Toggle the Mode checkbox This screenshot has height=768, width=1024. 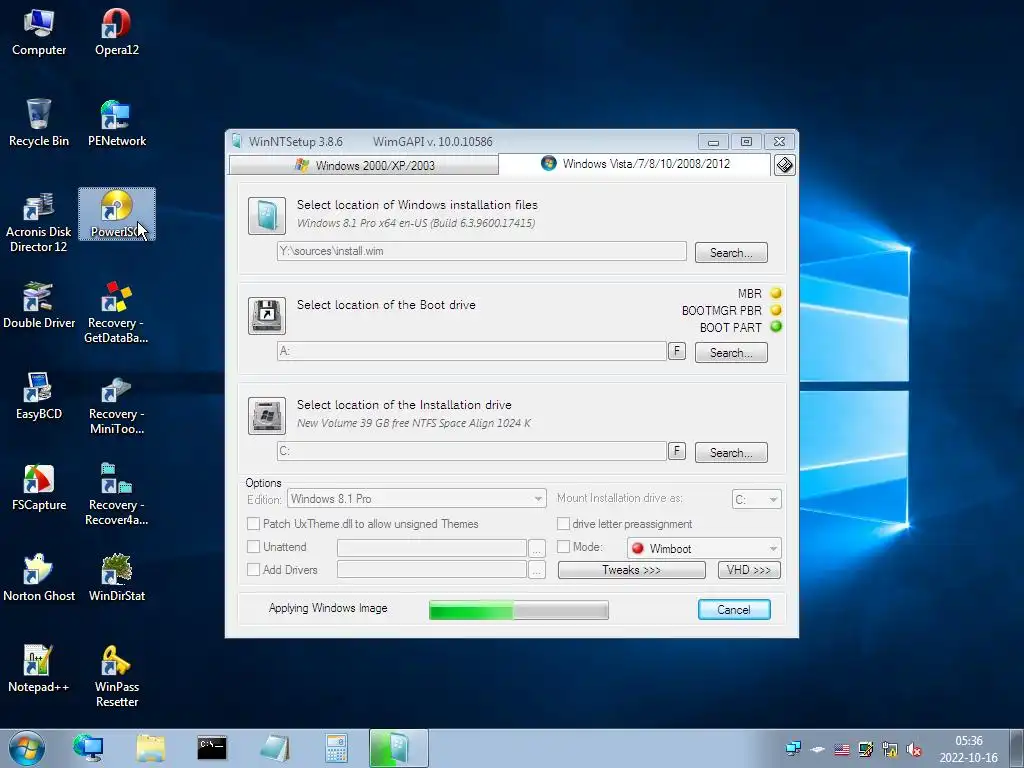tap(563, 547)
